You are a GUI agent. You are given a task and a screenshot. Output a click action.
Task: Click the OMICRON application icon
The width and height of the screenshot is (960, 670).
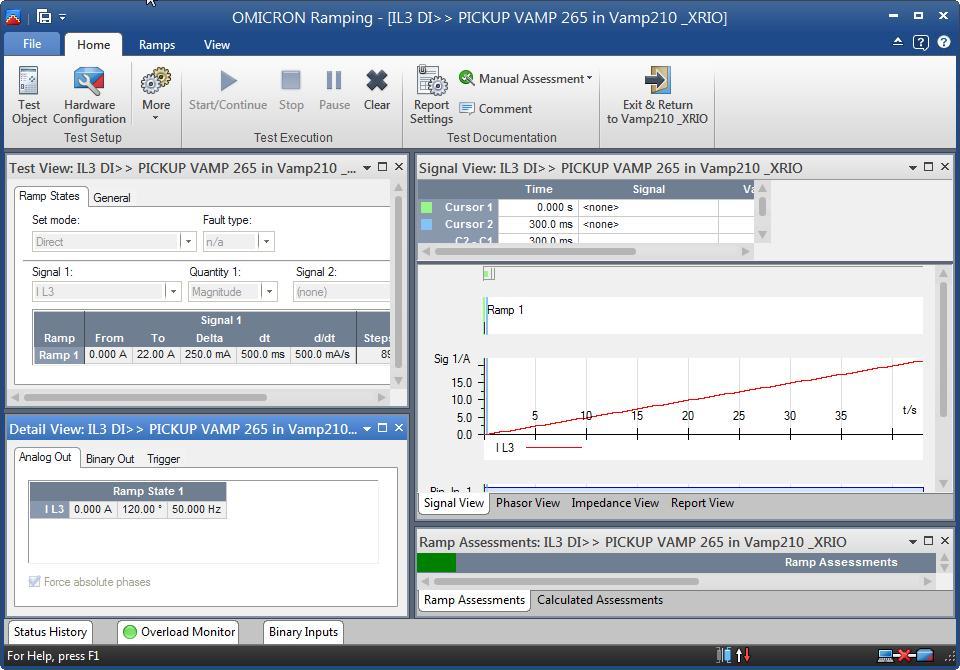point(13,17)
